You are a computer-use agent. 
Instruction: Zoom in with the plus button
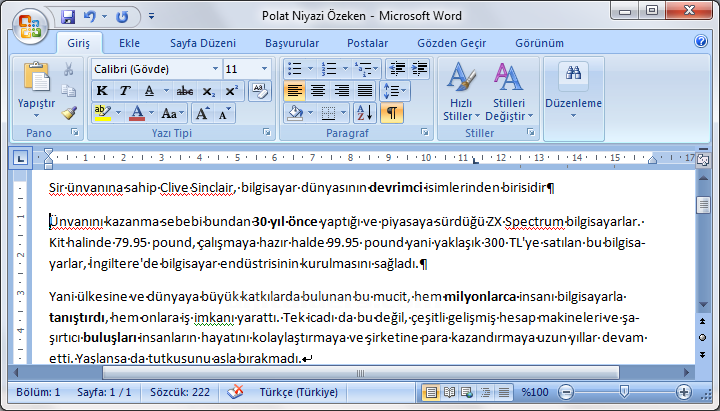click(x=684, y=392)
